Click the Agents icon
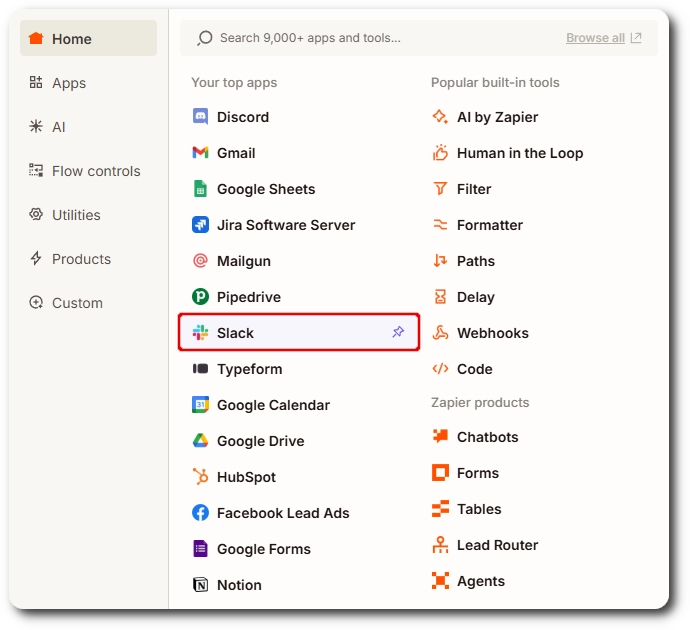690x630 pixels. tap(440, 581)
